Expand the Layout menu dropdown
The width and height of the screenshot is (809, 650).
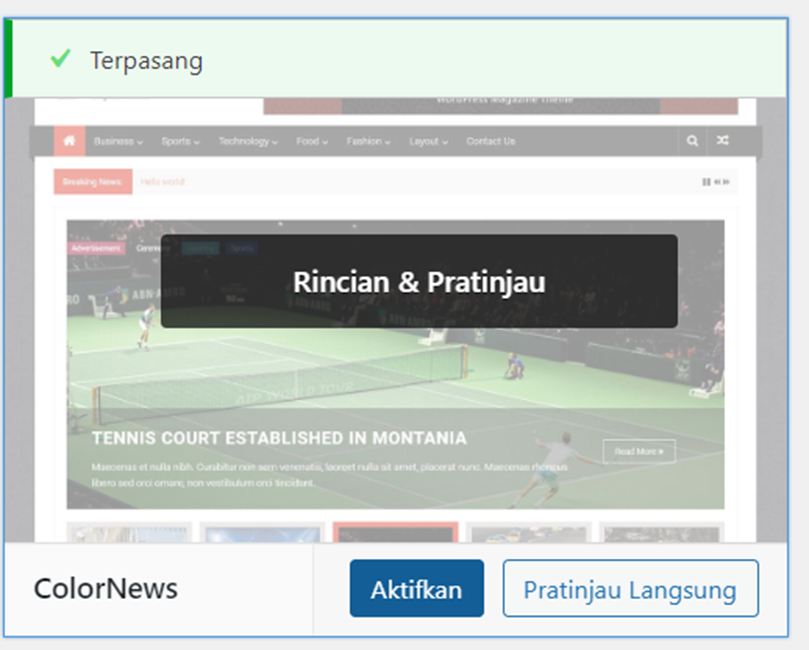pos(428,142)
